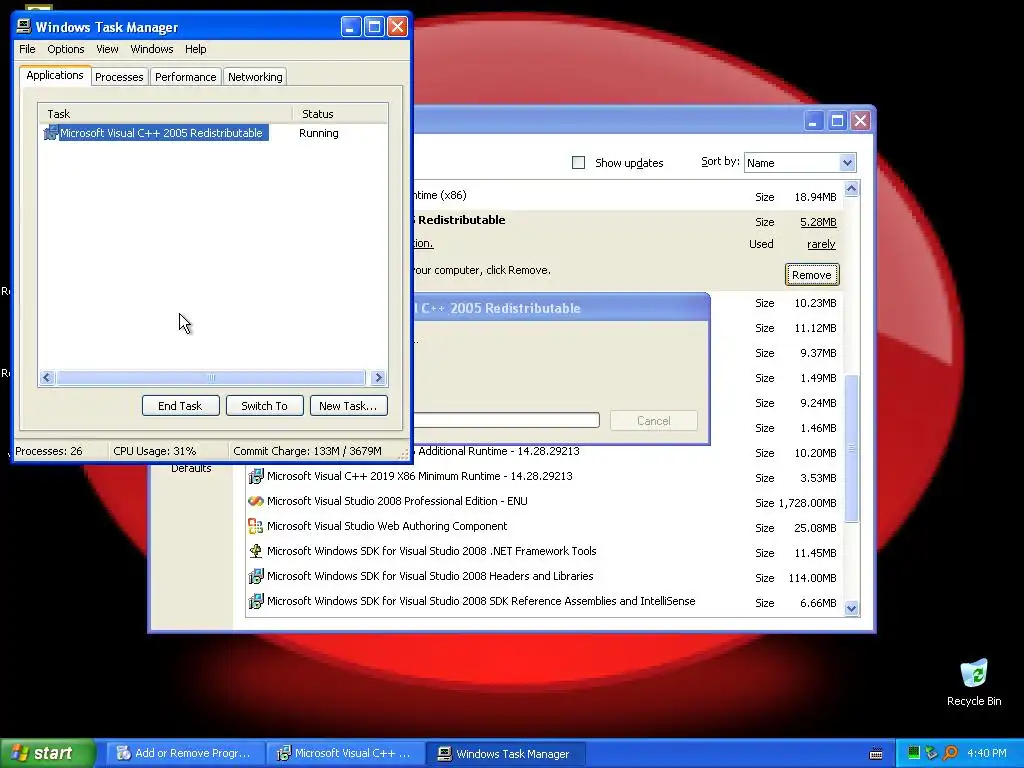Click the Microsoft Visual C++ ... taskbar button

[x=346, y=754]
